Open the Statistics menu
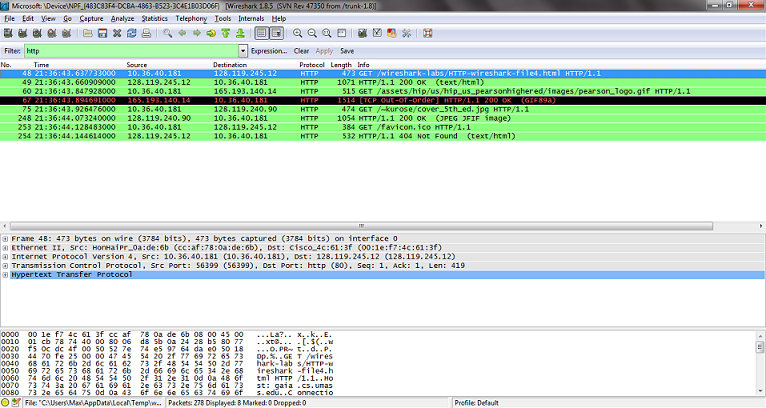Image resolution: width=766 pixels, height=408 pixels. click(x=154, y=18)
